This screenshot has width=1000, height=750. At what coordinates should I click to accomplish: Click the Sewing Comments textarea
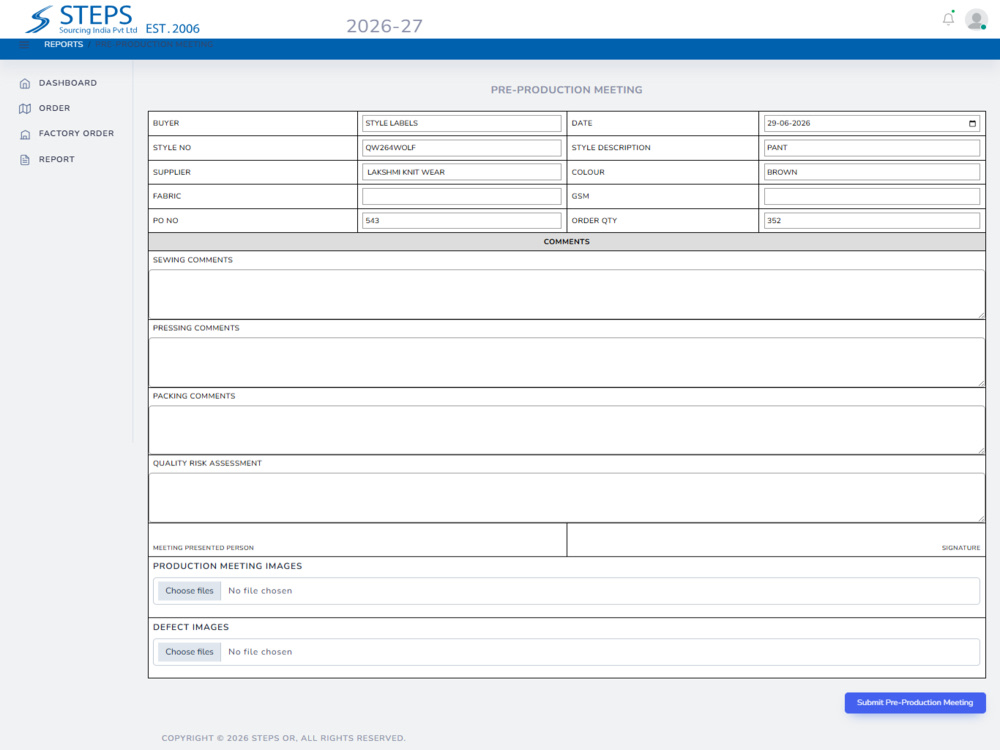click(x=566, y=294)
